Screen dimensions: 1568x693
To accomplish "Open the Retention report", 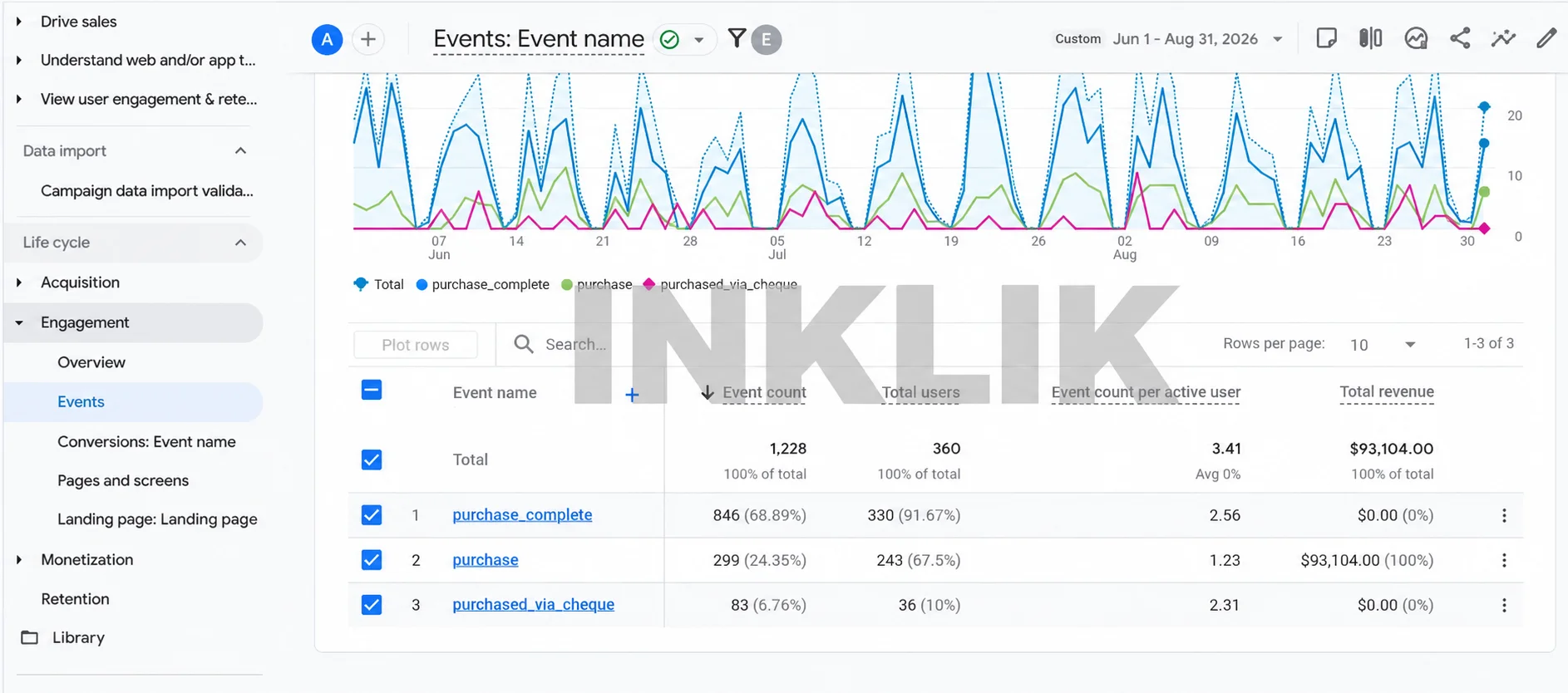I will [x=75, y=599].
